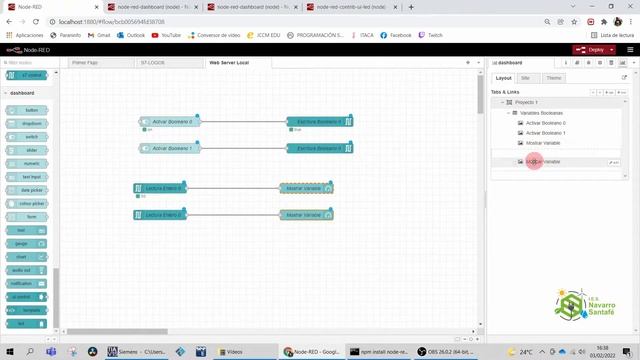Open the sidebar dashboard chart icon
Image resolution: width=640 pixels, height=360 pixels.
pos(622,63)
